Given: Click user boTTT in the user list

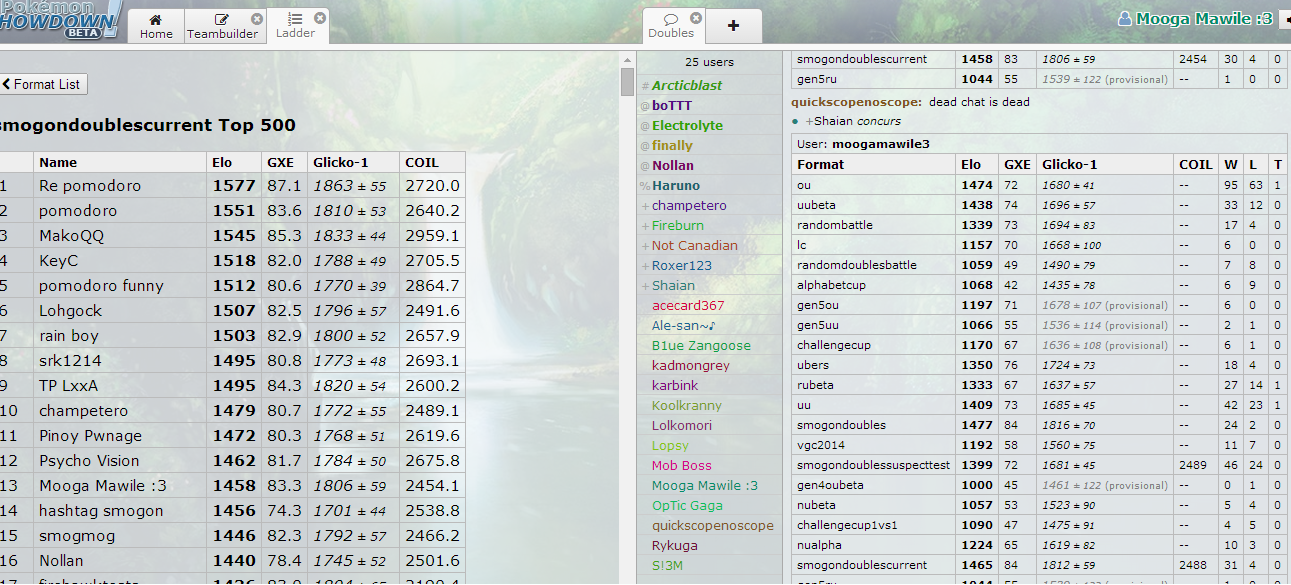Looking at the screenshot, I should [x=671, y=106].
